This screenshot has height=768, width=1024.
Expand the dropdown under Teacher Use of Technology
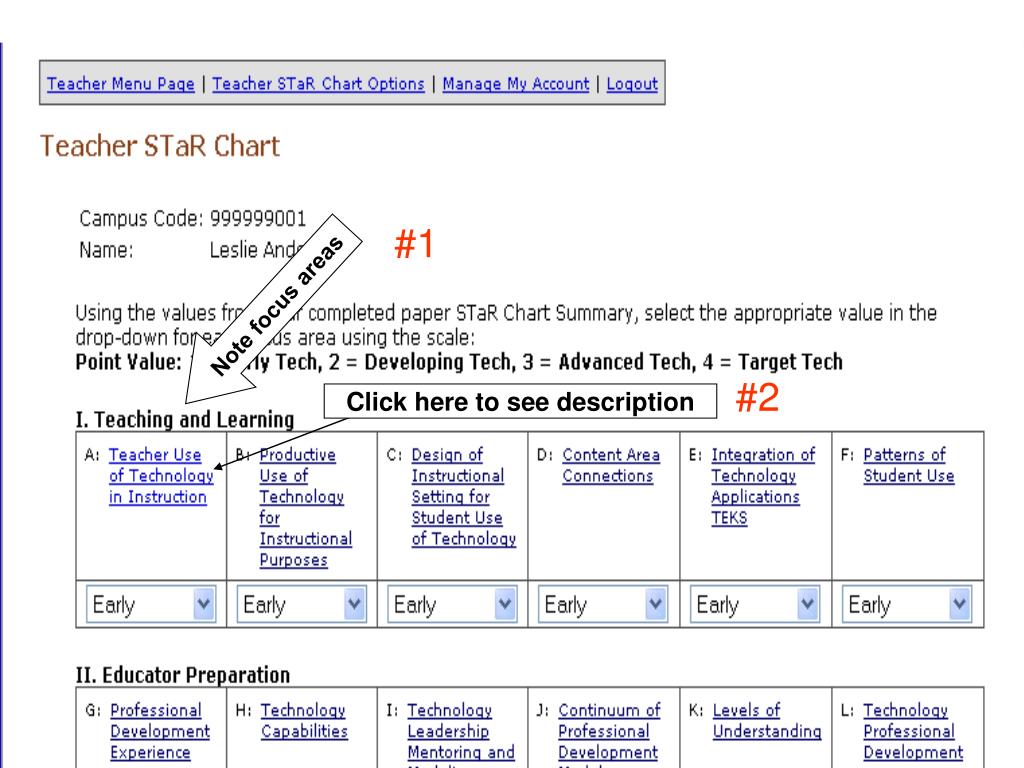(x=151, y=604)
